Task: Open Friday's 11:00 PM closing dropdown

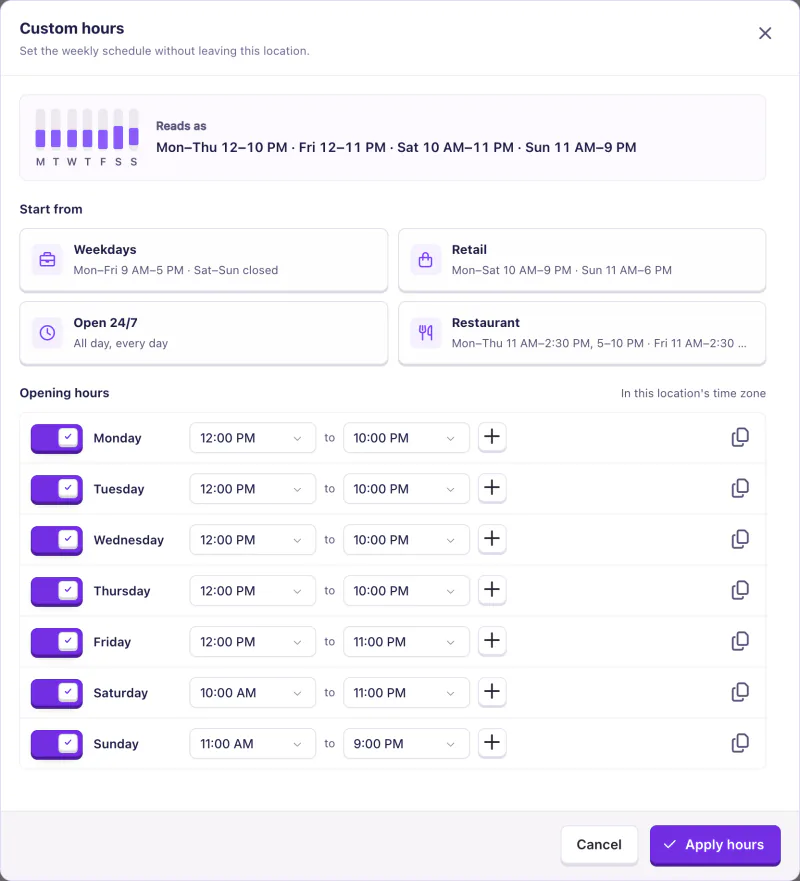Action: point(406,642)
